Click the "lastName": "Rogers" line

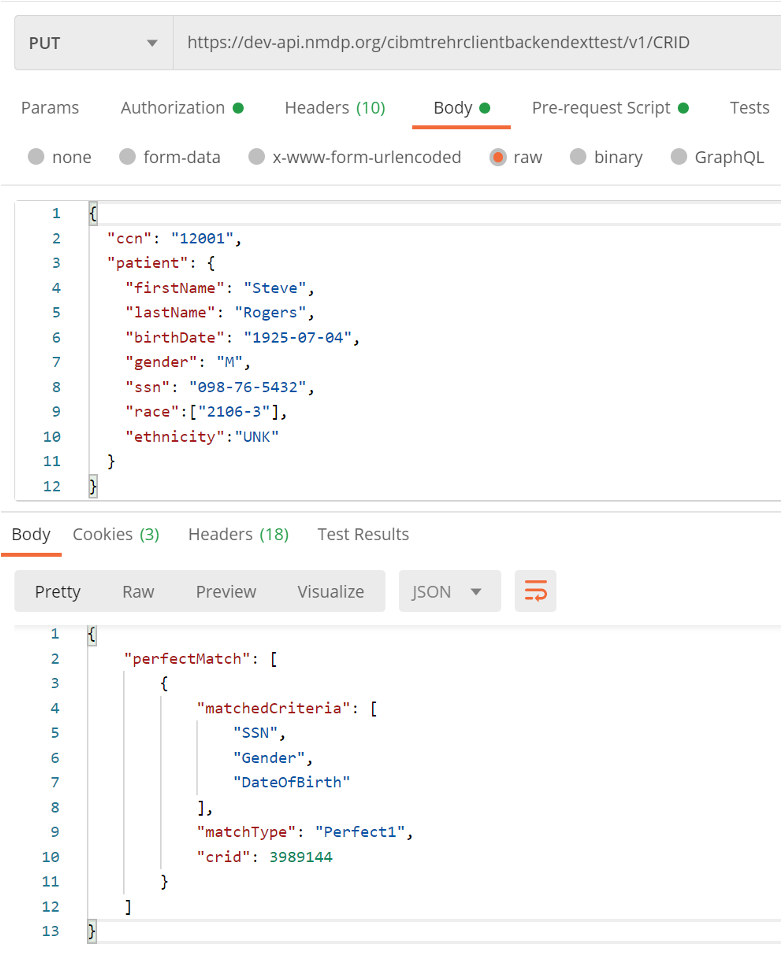point(219,313)
